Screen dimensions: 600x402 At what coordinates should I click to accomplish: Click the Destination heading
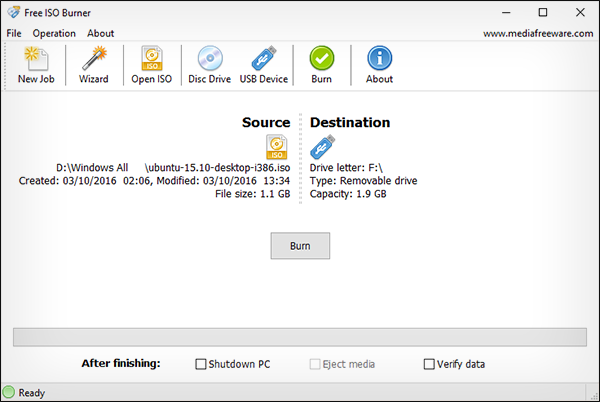click(x=350, y=122)
